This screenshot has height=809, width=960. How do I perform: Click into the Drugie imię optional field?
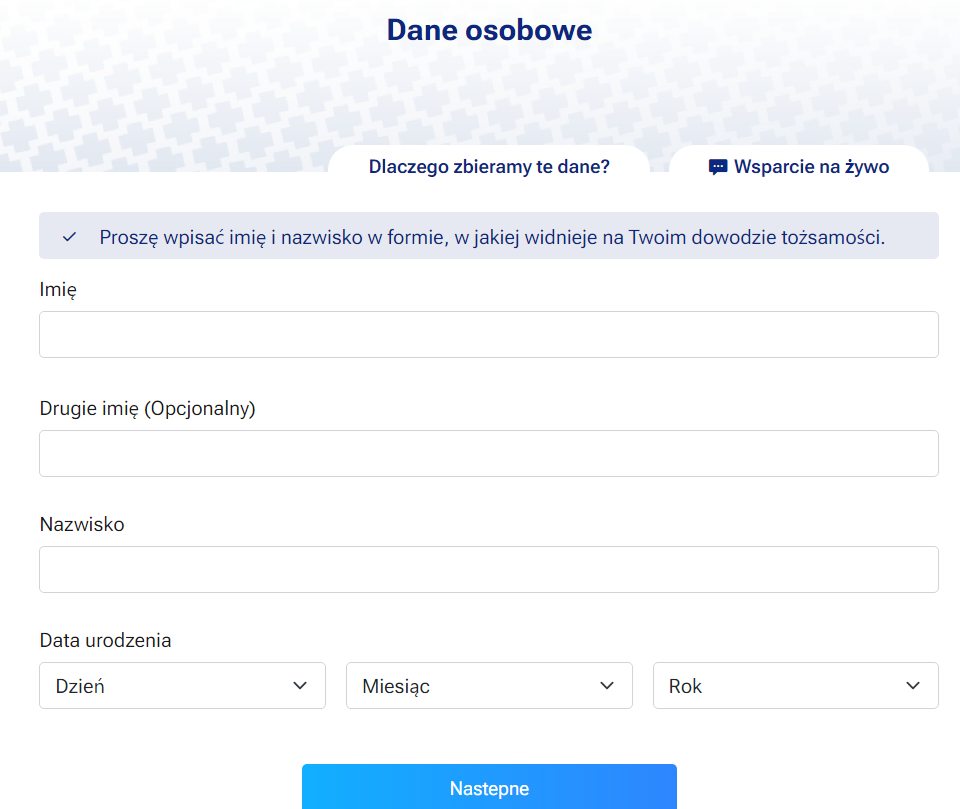click(x=489, y=453)
